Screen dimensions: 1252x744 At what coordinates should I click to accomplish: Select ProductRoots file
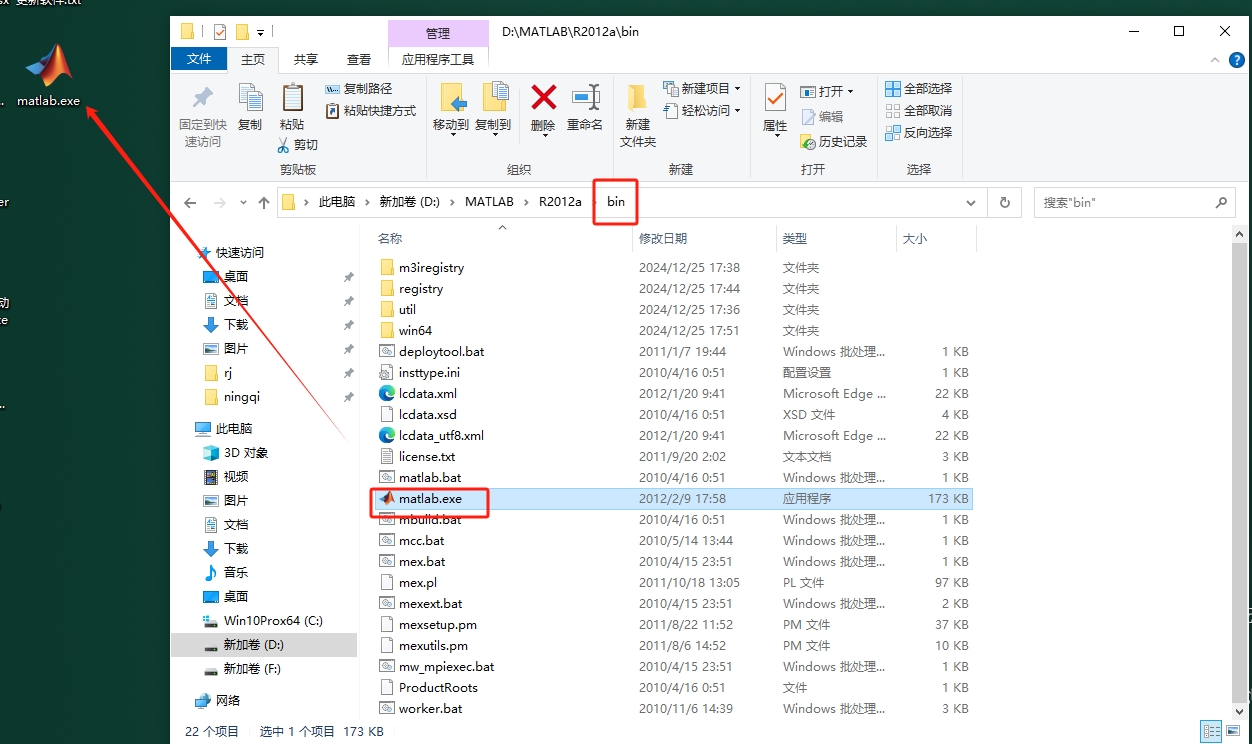click(x=438, y=688)
